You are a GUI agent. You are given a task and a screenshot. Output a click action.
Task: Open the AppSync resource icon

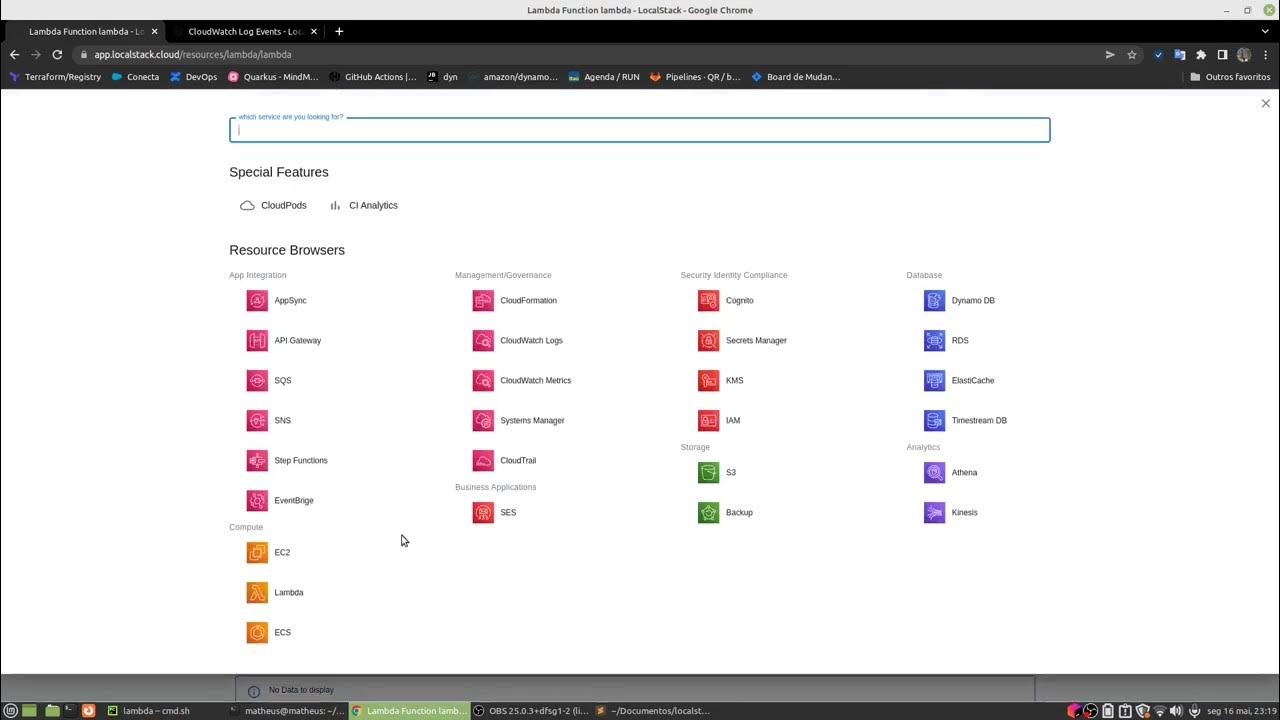pos(257,300)
